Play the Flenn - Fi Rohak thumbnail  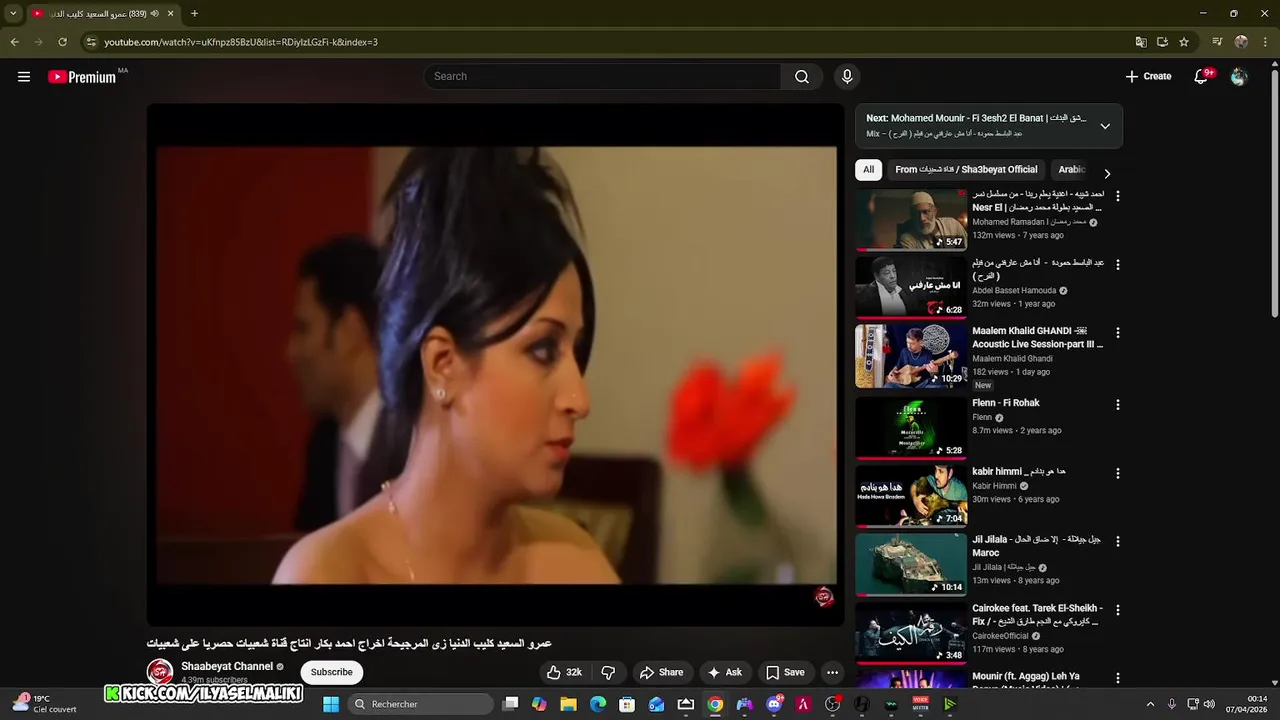point(911,428)
